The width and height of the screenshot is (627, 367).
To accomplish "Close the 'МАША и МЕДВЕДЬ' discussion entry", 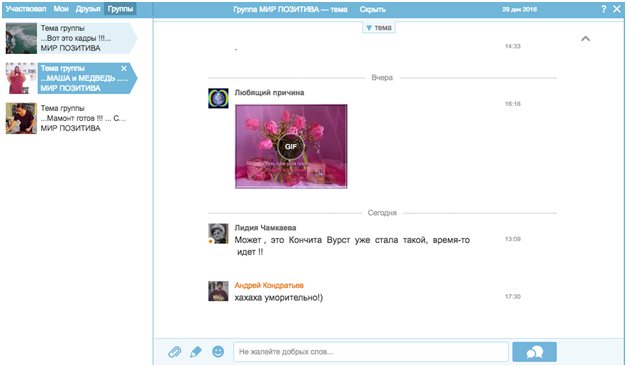I will [x=124, y=68].
